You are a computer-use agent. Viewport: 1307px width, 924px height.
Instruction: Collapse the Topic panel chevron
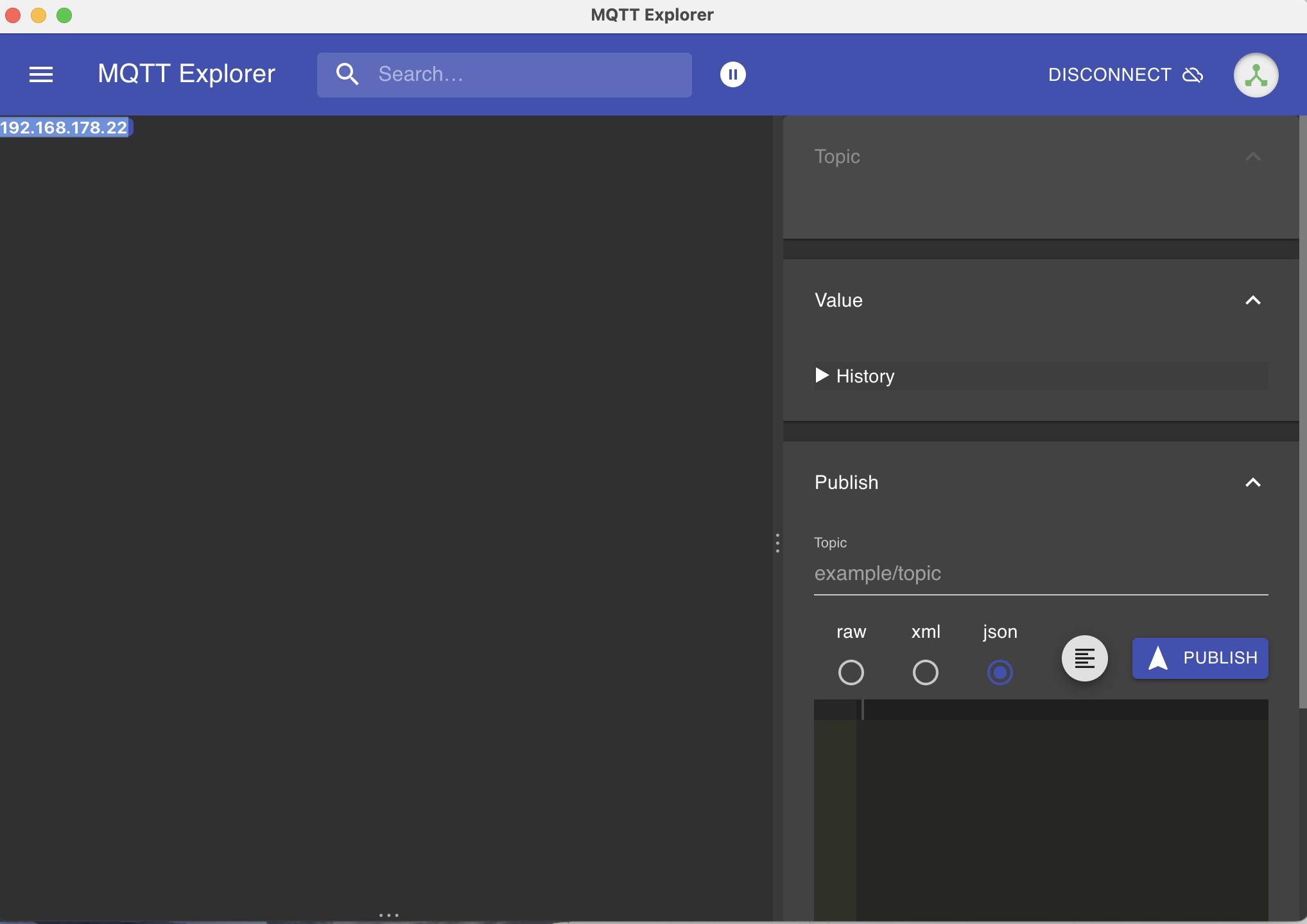pos(1252,157)
